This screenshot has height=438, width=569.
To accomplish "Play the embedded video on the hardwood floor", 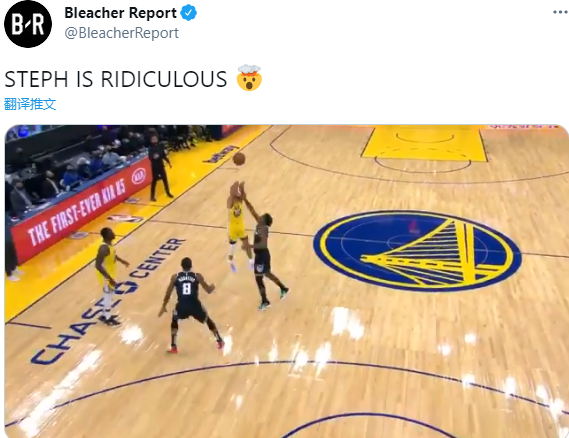I will point(287,281).
